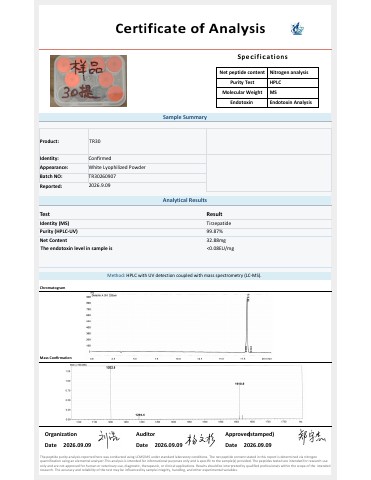Click the net content value '32.88mg'
The width and height of the screenshot is (371, 480).
click(x=216, y=240)
